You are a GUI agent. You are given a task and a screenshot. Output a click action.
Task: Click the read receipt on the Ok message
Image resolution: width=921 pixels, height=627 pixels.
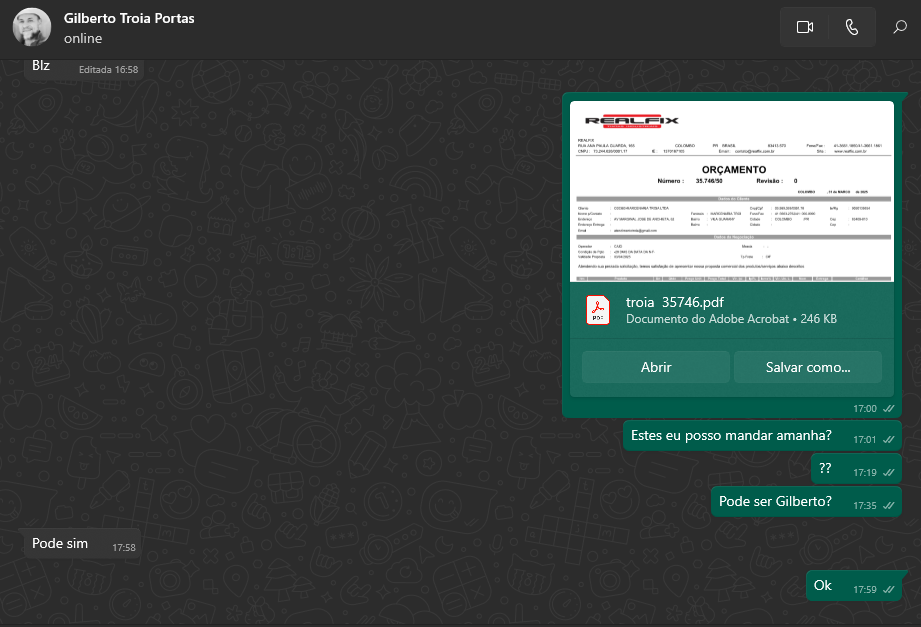click(x=888, y=590)
